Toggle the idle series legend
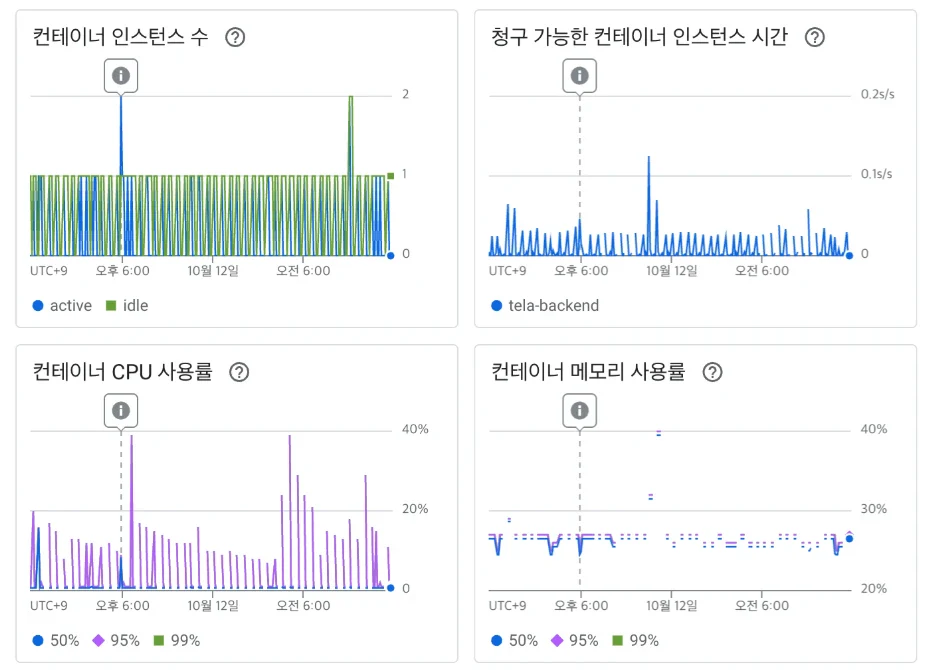 point(127,305)
